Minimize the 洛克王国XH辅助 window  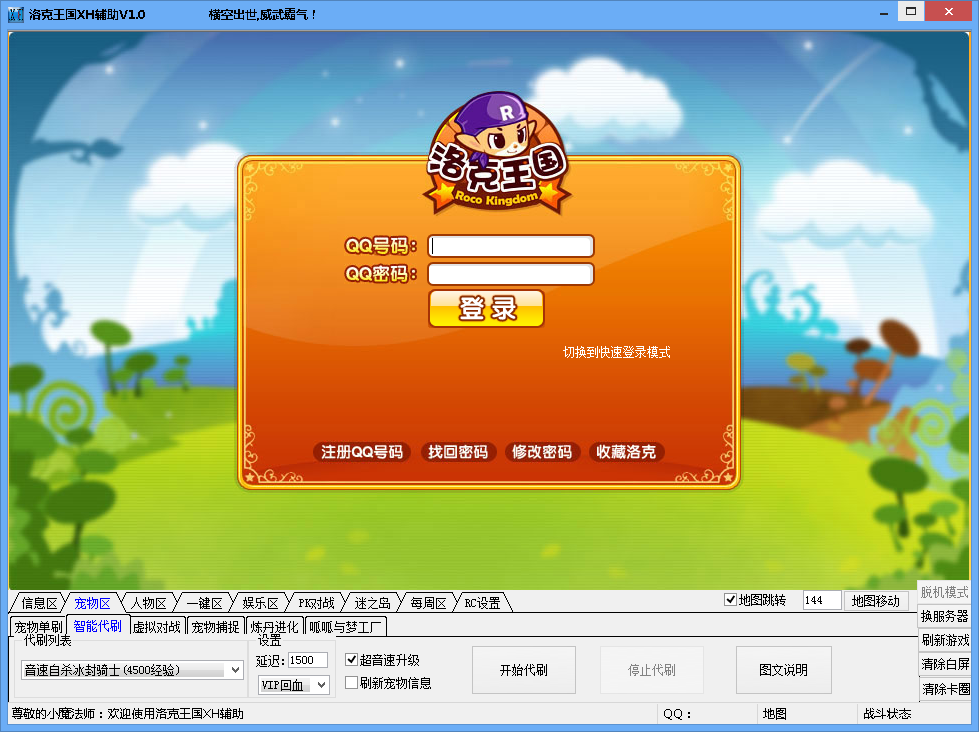(883, 12)
